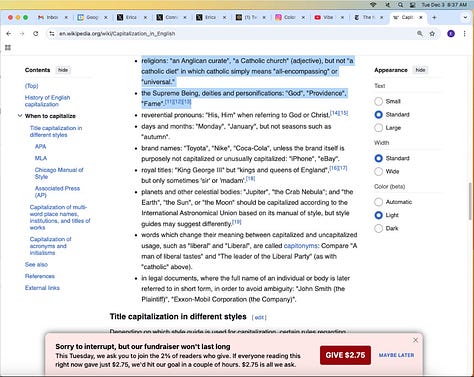
Task: Open the capitonyms article link
Action: (301, 246)
